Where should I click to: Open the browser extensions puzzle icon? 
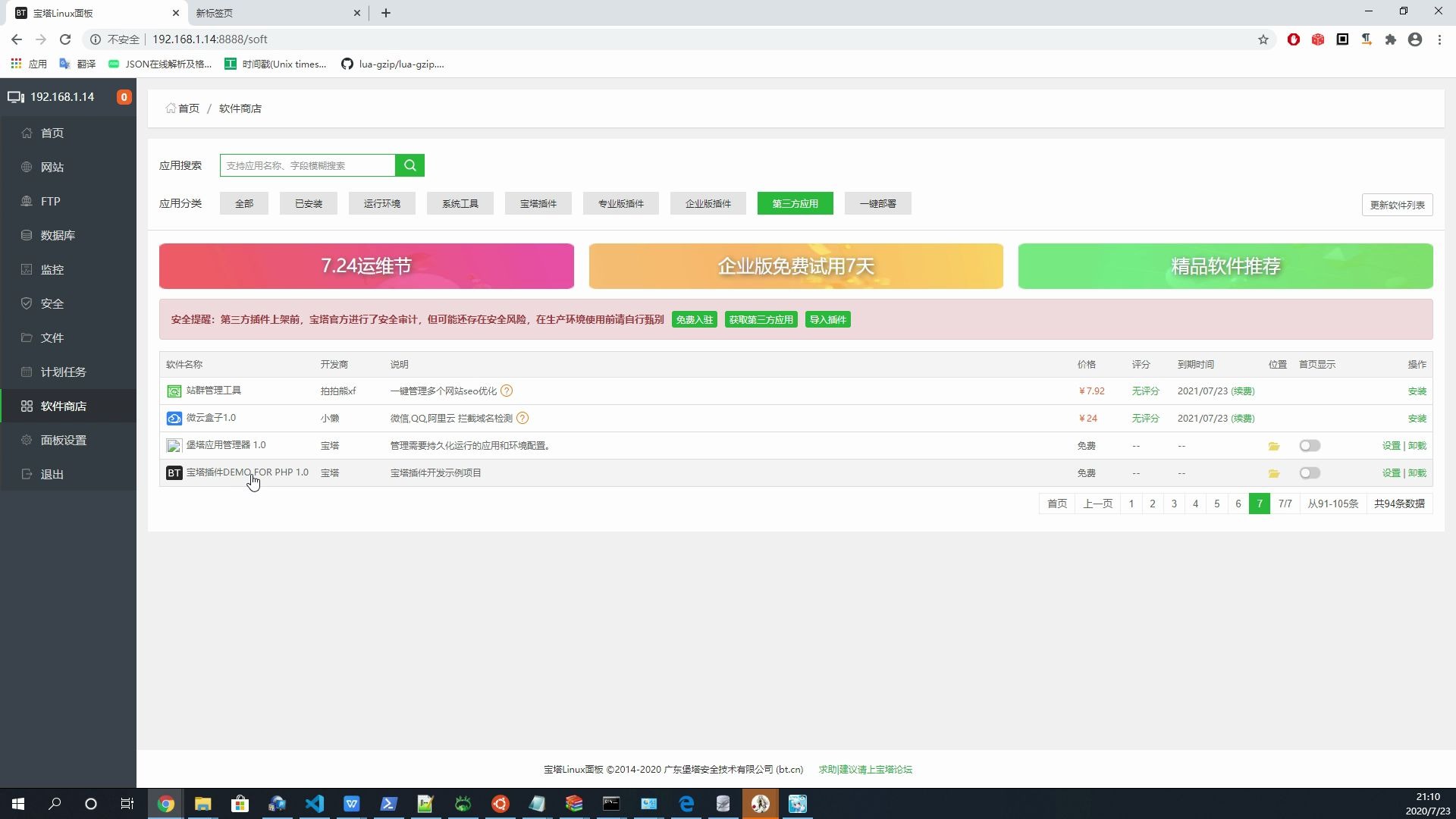coord(1391,39)
